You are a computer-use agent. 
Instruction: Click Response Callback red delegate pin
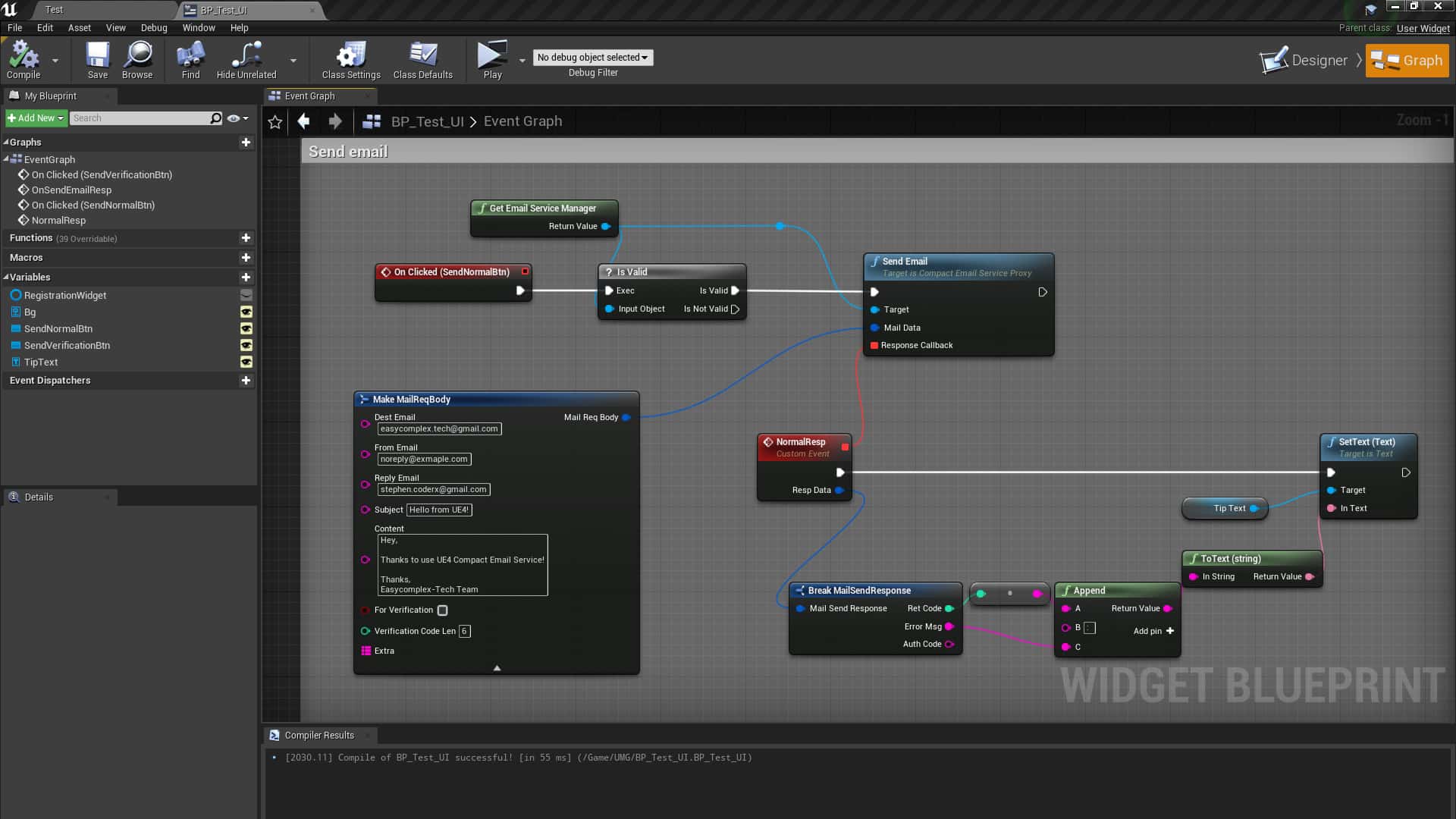pos(874,346)
